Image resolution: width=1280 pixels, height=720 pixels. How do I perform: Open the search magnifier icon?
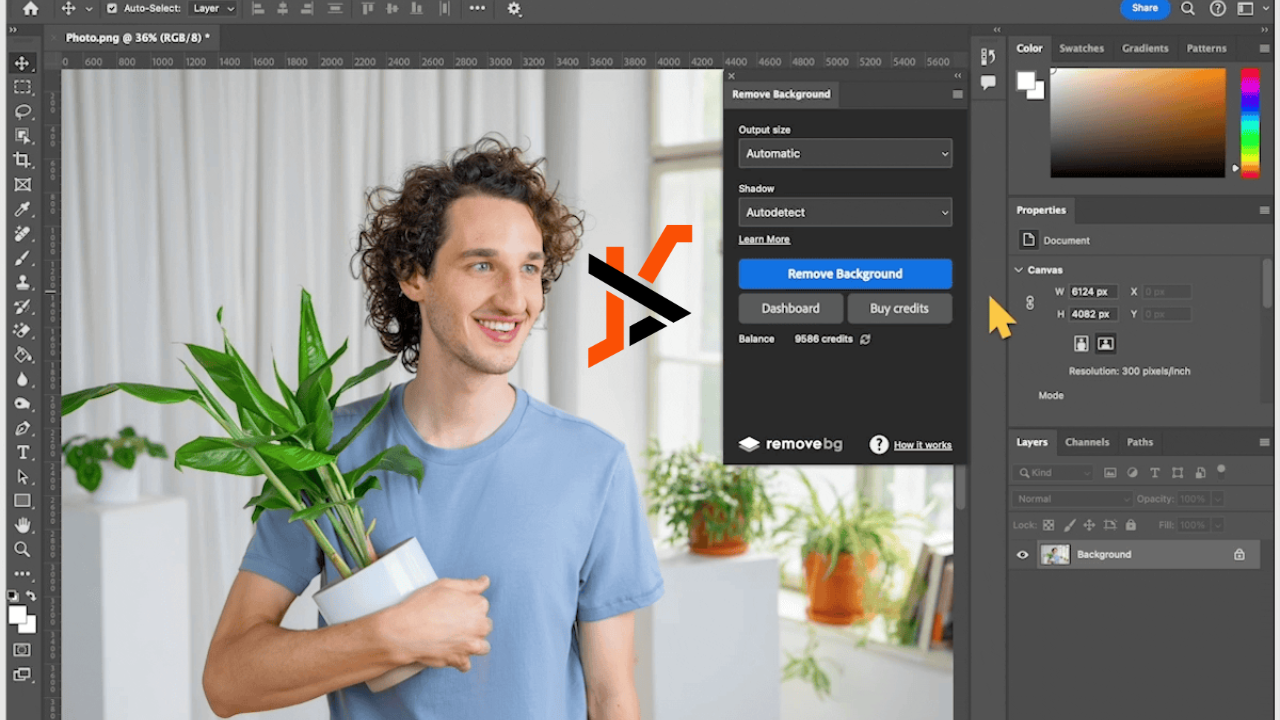(1188, 8)
